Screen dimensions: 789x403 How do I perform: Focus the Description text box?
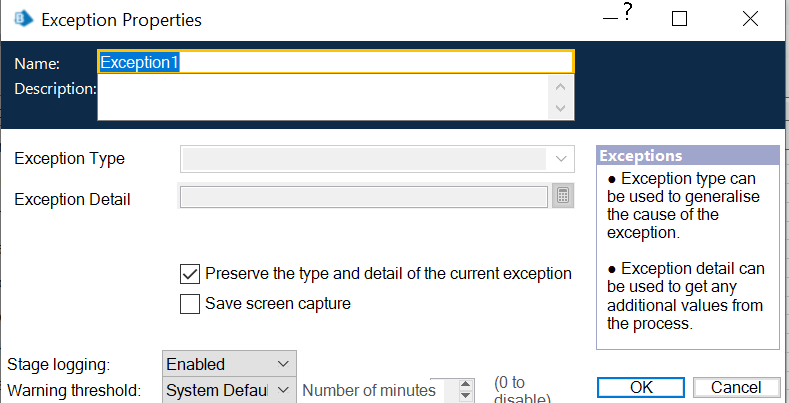pyautogui.click(x=322, y=98)
